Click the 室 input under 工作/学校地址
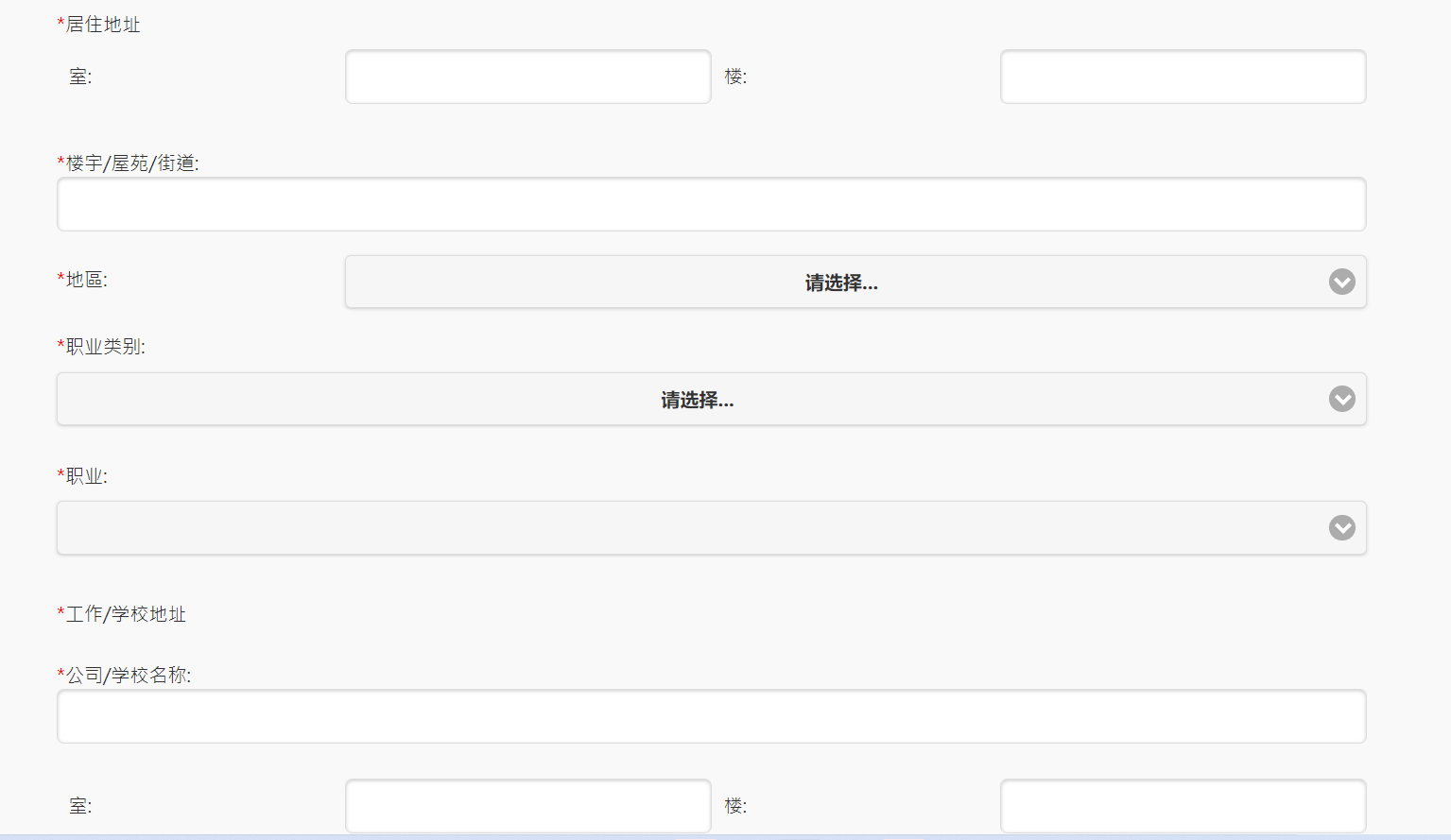1451x840 pixels. (x=527, y=806)
